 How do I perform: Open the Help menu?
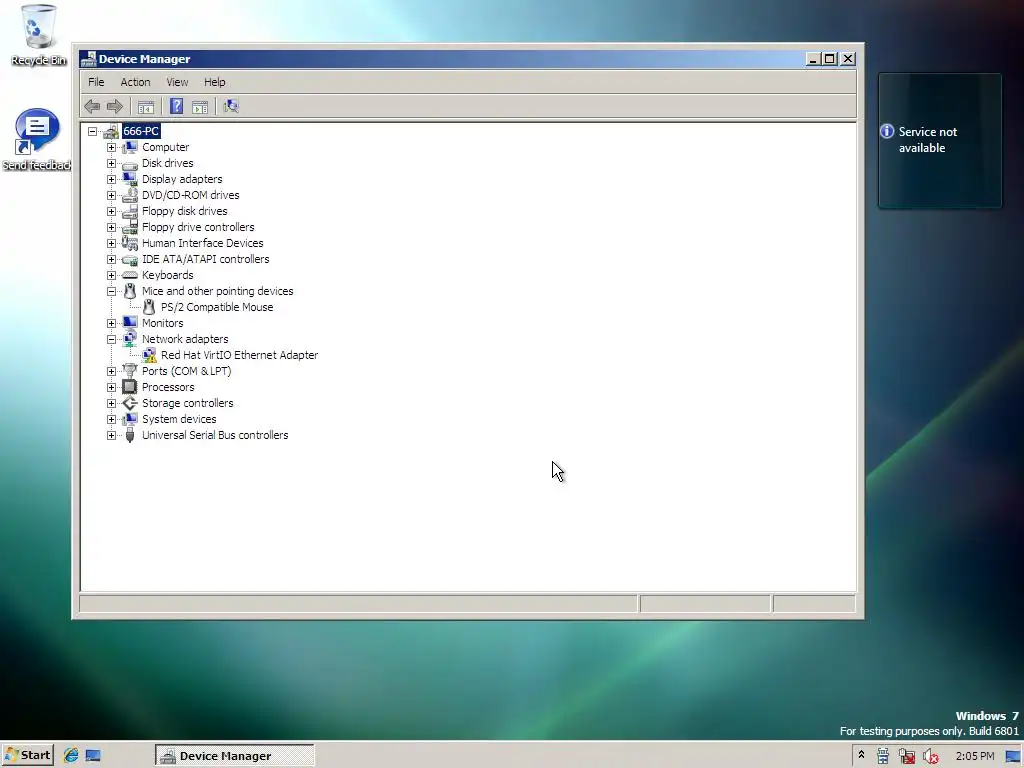(x=214, y=82)
